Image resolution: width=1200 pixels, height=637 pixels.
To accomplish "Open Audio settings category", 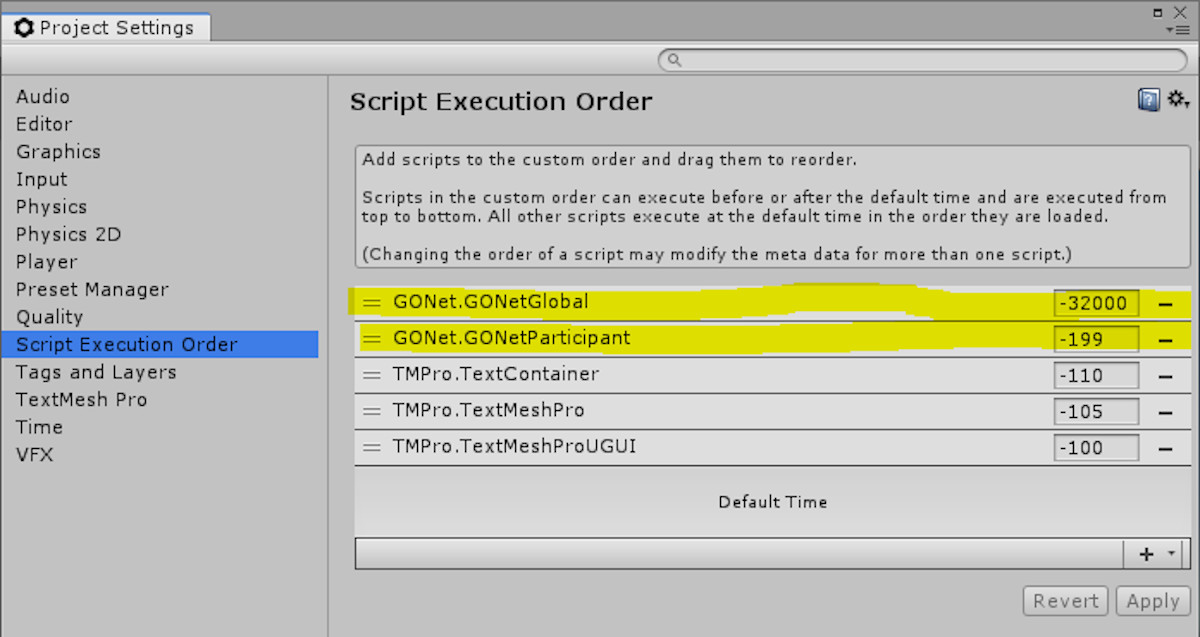I will [43, 97].
